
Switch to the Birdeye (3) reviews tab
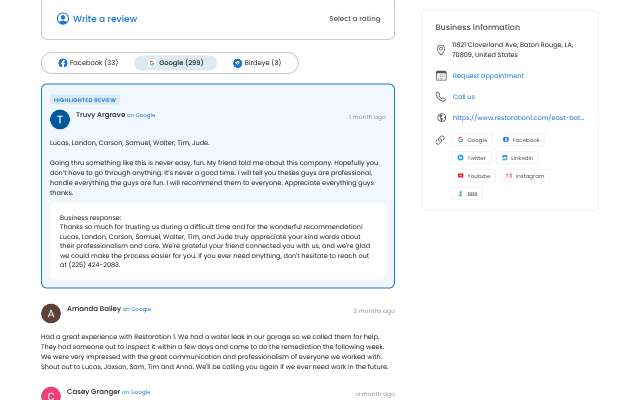click(x=257, y=63)
